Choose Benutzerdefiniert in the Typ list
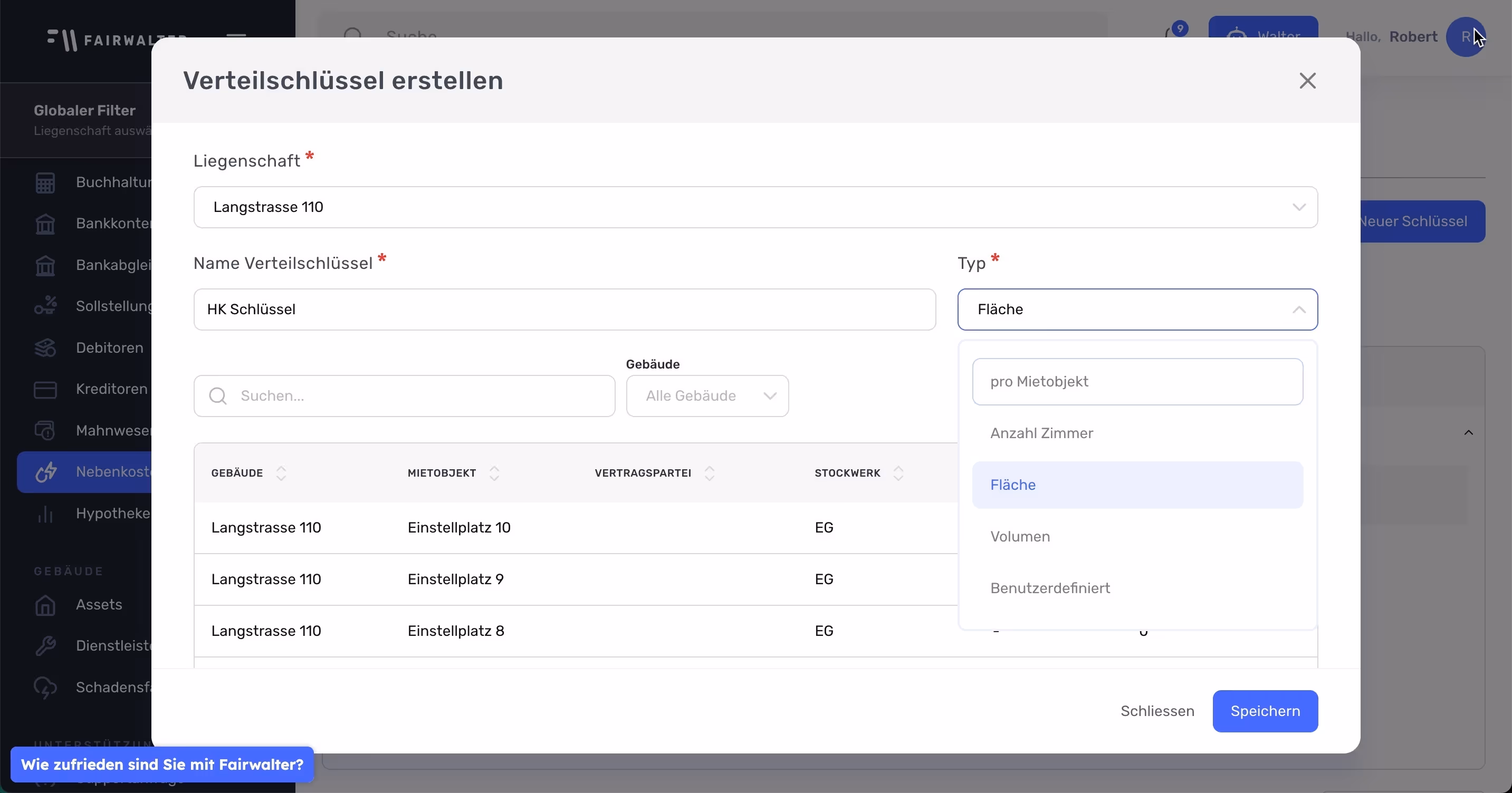1512x793 pixels. point(1049,588)
